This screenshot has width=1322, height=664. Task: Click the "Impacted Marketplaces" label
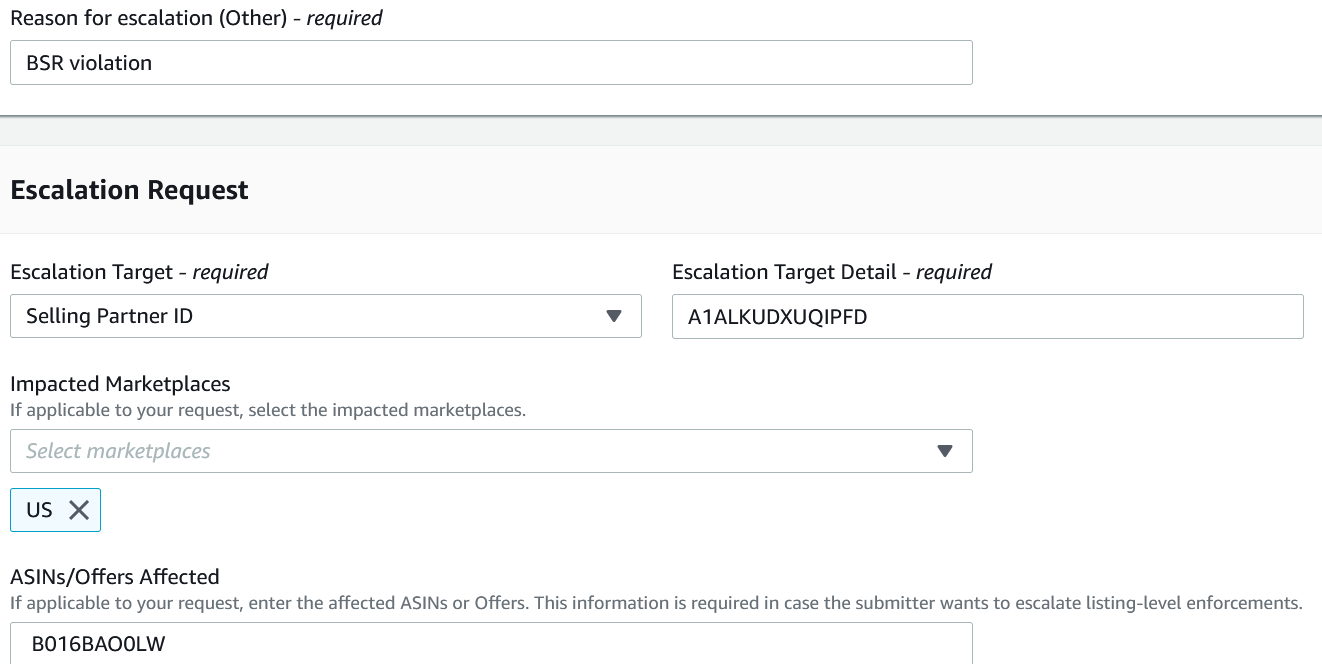click(120, 384)
